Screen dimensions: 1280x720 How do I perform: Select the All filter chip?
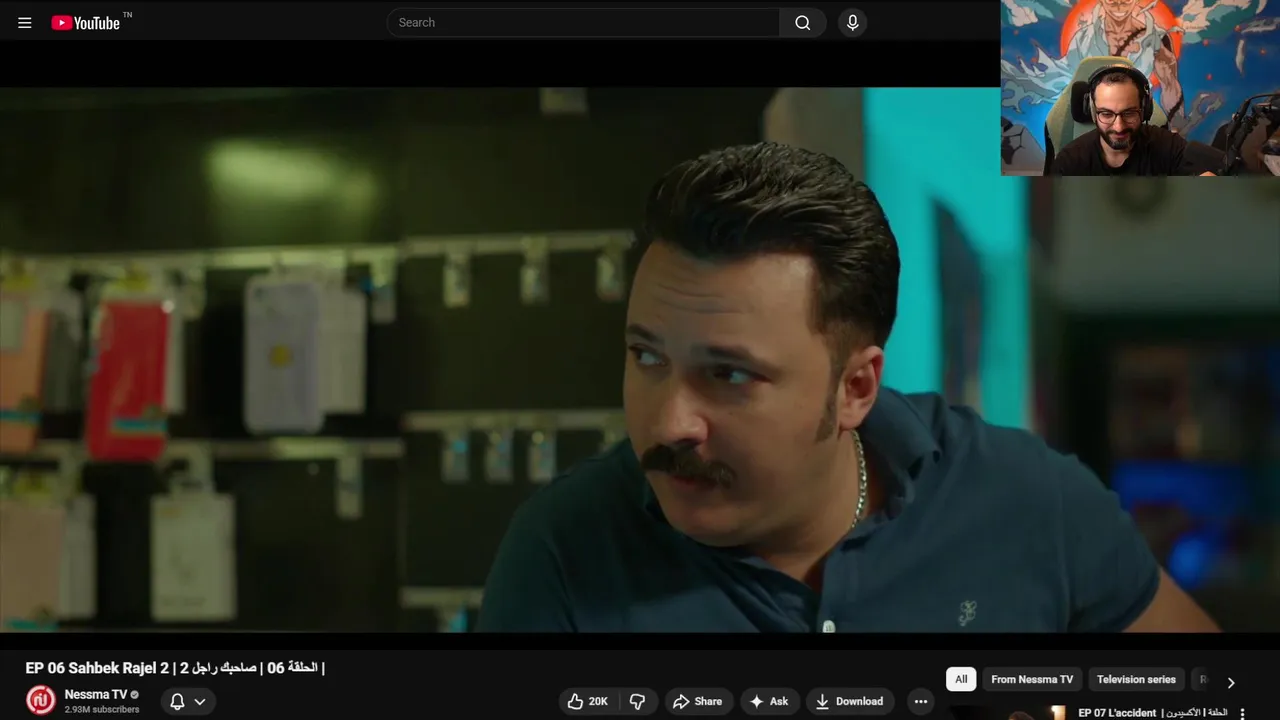tap(961, 679)
